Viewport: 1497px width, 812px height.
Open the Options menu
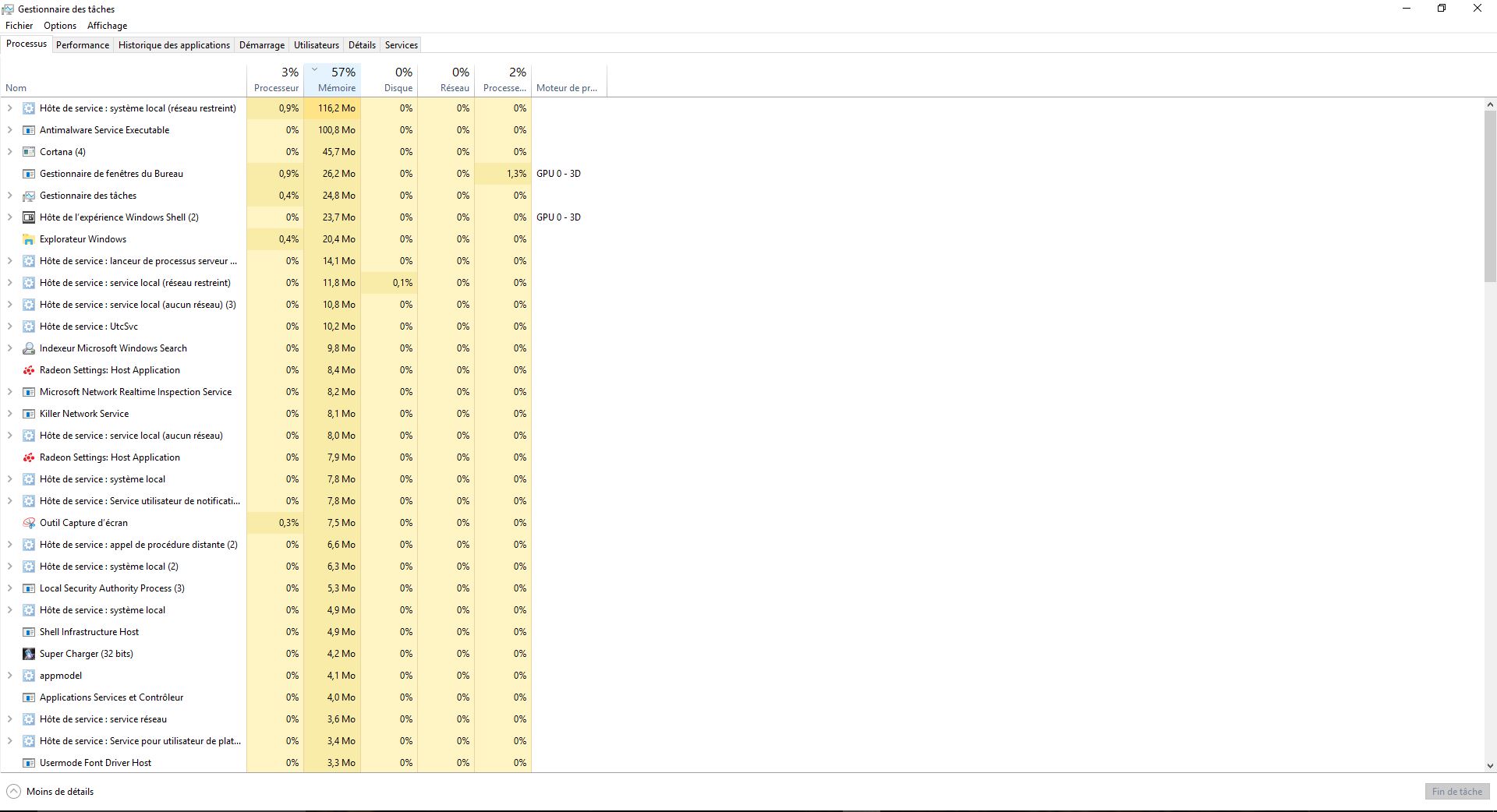tap(60, 26)
